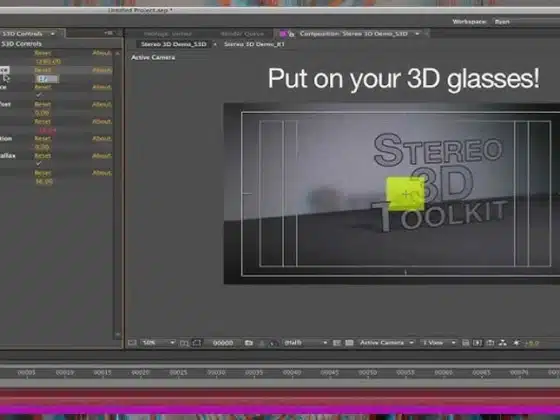This screenshot has height=420, width=560.
Task: Click the 0.00 value under the 'tion' row
Action: (42, 147)
